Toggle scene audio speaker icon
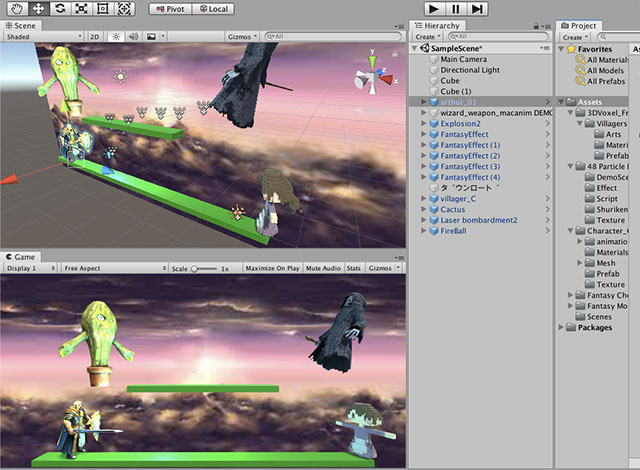Viewport: 640px width, 470px height. tap(133, 37)
